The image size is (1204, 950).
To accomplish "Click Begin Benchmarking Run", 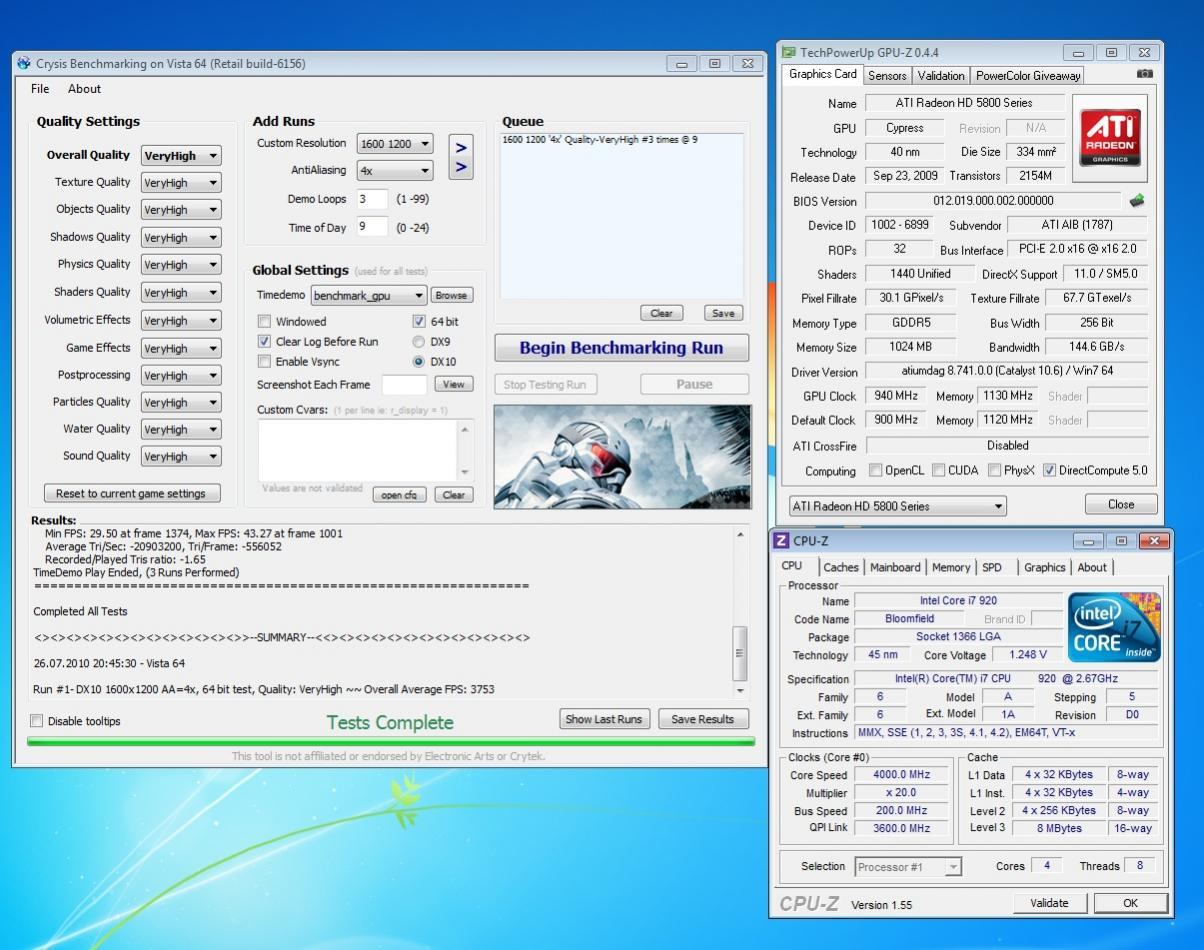I will tap(621, 348).
